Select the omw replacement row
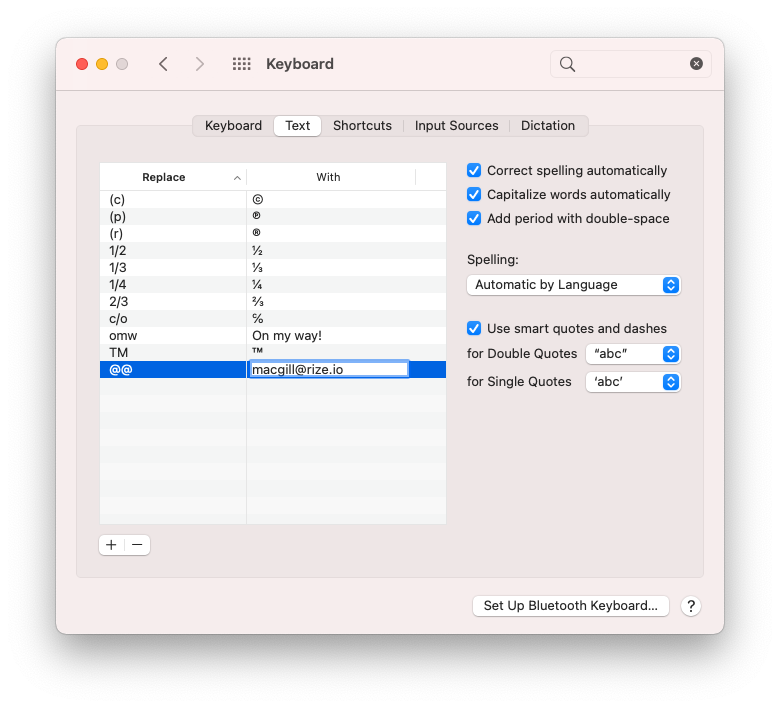The image size is (780, 708). [273, 335]
